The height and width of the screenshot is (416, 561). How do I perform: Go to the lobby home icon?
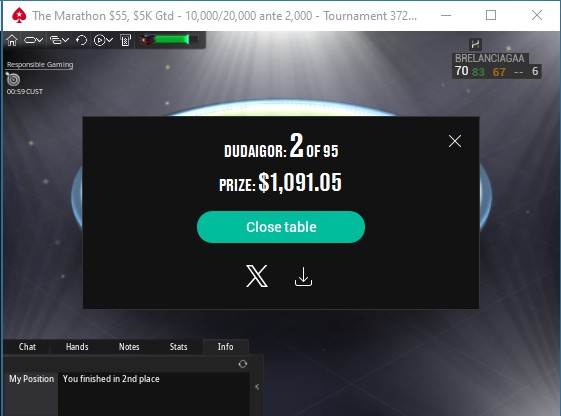coord(12,40)
